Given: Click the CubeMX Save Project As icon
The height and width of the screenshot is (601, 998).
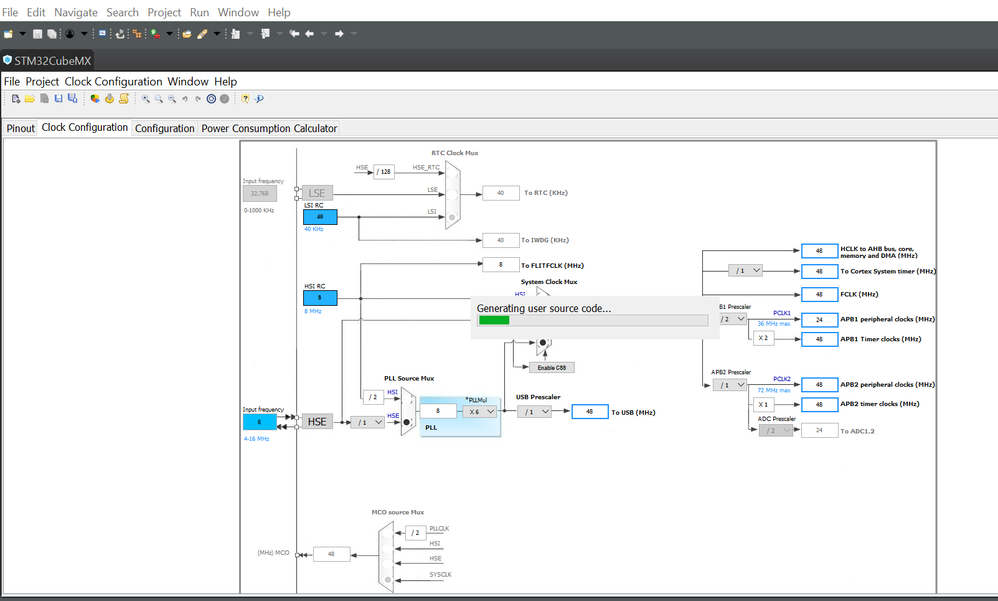Looking at the screenshot, I should pos(73,99).
